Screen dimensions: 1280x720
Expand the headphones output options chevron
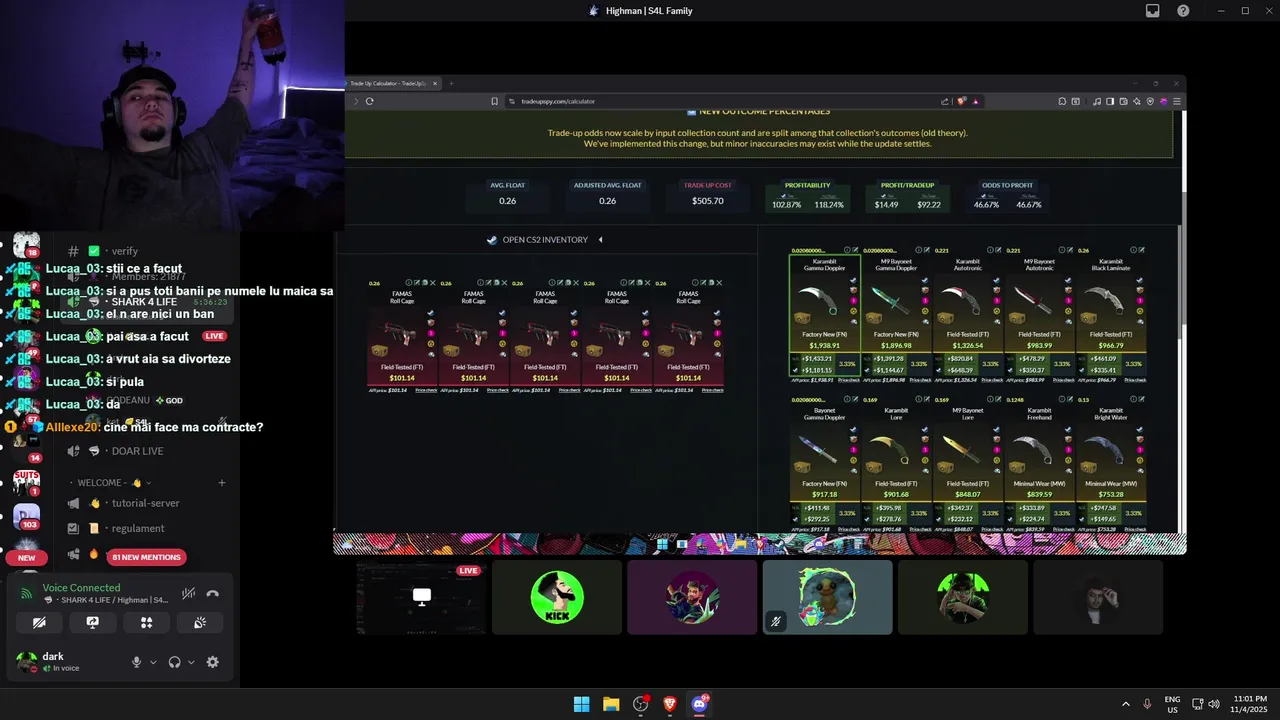click(191, 662)
